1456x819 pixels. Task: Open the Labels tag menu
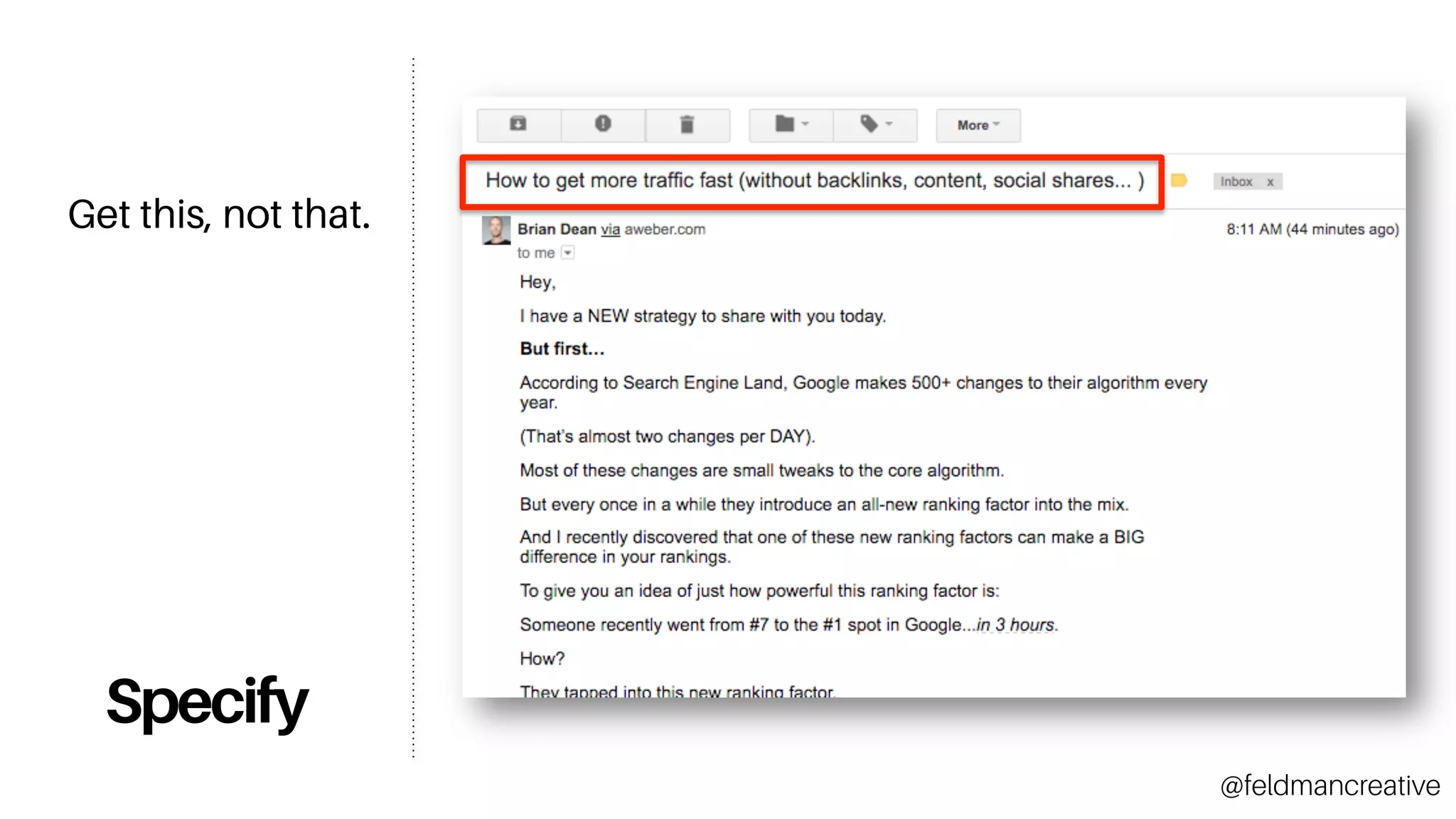875,125
